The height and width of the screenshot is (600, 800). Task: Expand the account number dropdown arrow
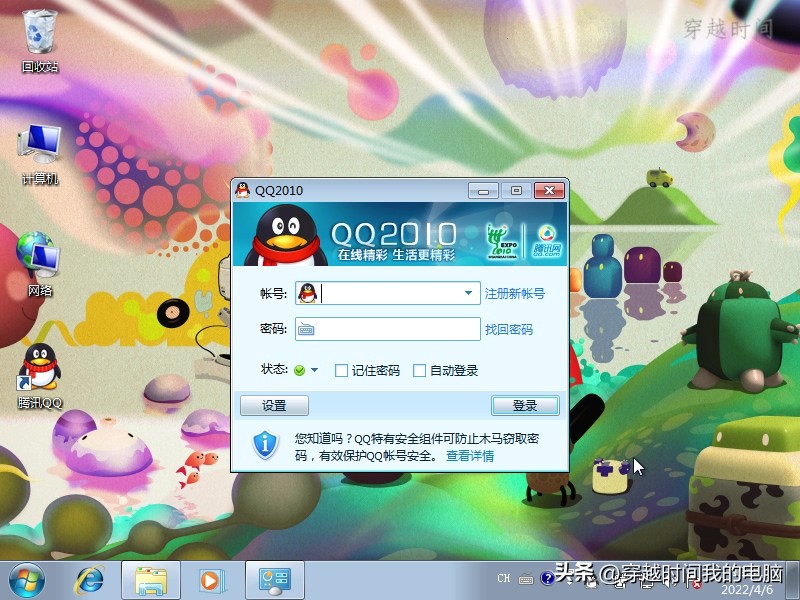[468, 293]
